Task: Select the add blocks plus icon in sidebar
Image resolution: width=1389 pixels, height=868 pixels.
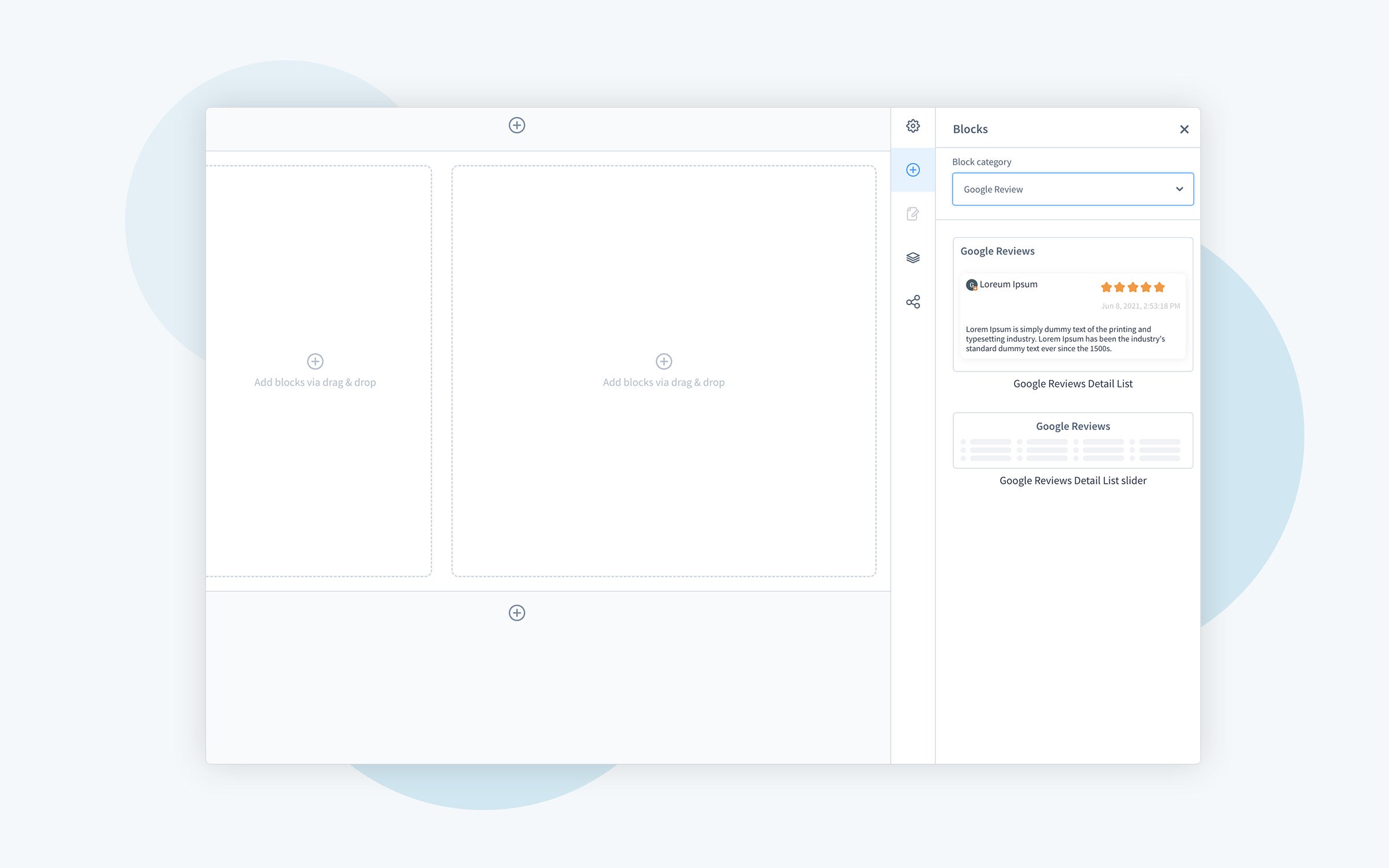Action: point(913,170)
